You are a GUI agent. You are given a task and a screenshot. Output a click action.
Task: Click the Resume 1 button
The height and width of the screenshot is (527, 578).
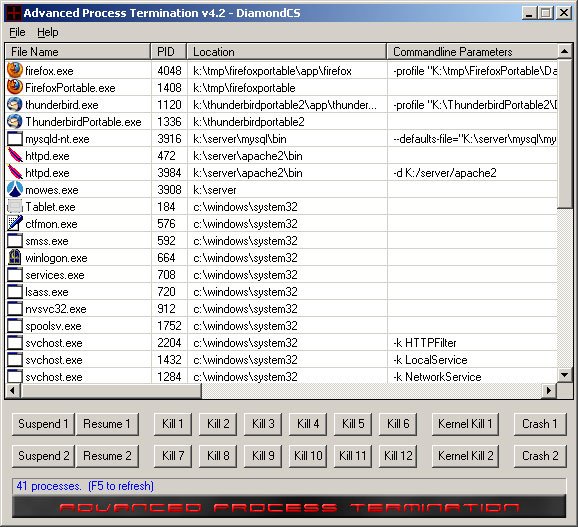(107, 424)
